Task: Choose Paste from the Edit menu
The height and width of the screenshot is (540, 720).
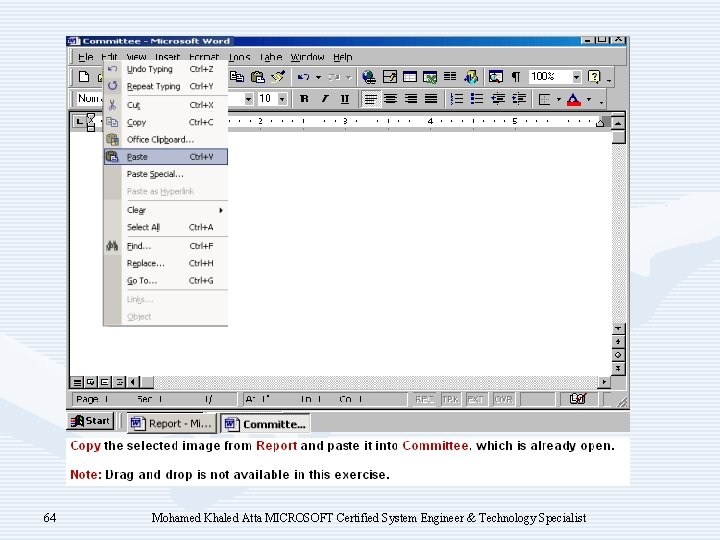Action: pyautogui.click(x=166, y=157)
